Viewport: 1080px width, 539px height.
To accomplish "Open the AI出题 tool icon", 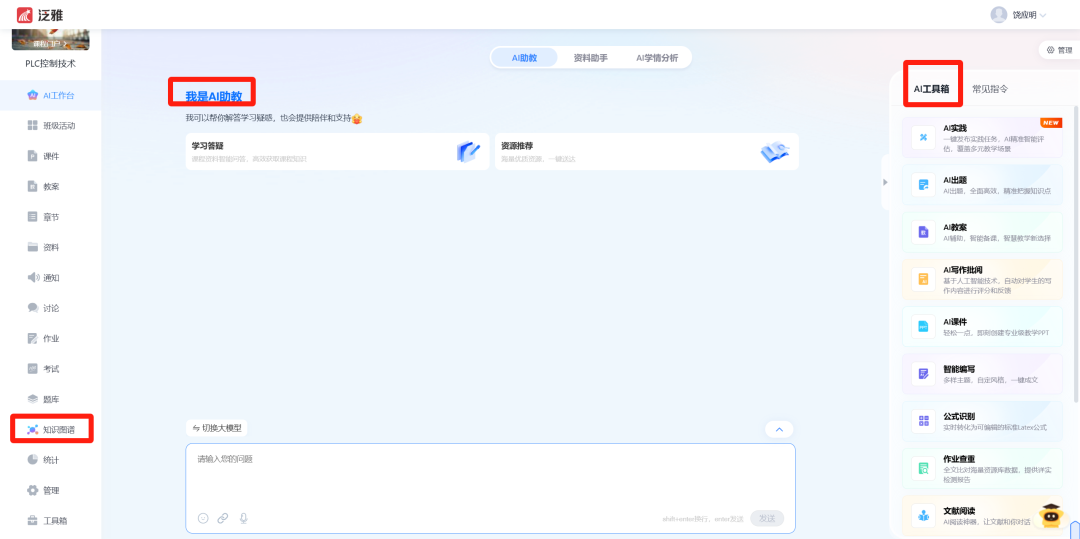I will [x=923, y=185].
